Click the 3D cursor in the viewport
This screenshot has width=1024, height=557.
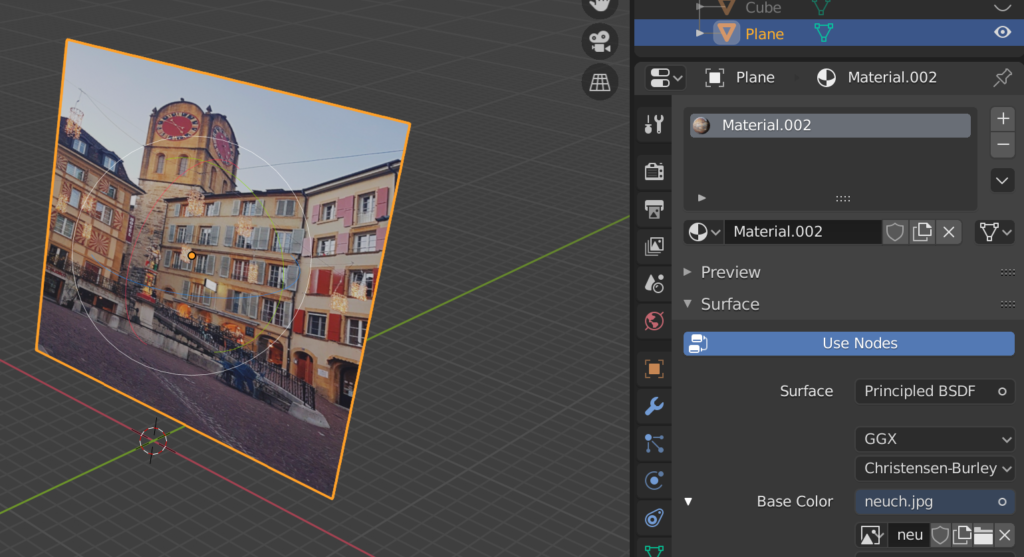pos(153,441)
